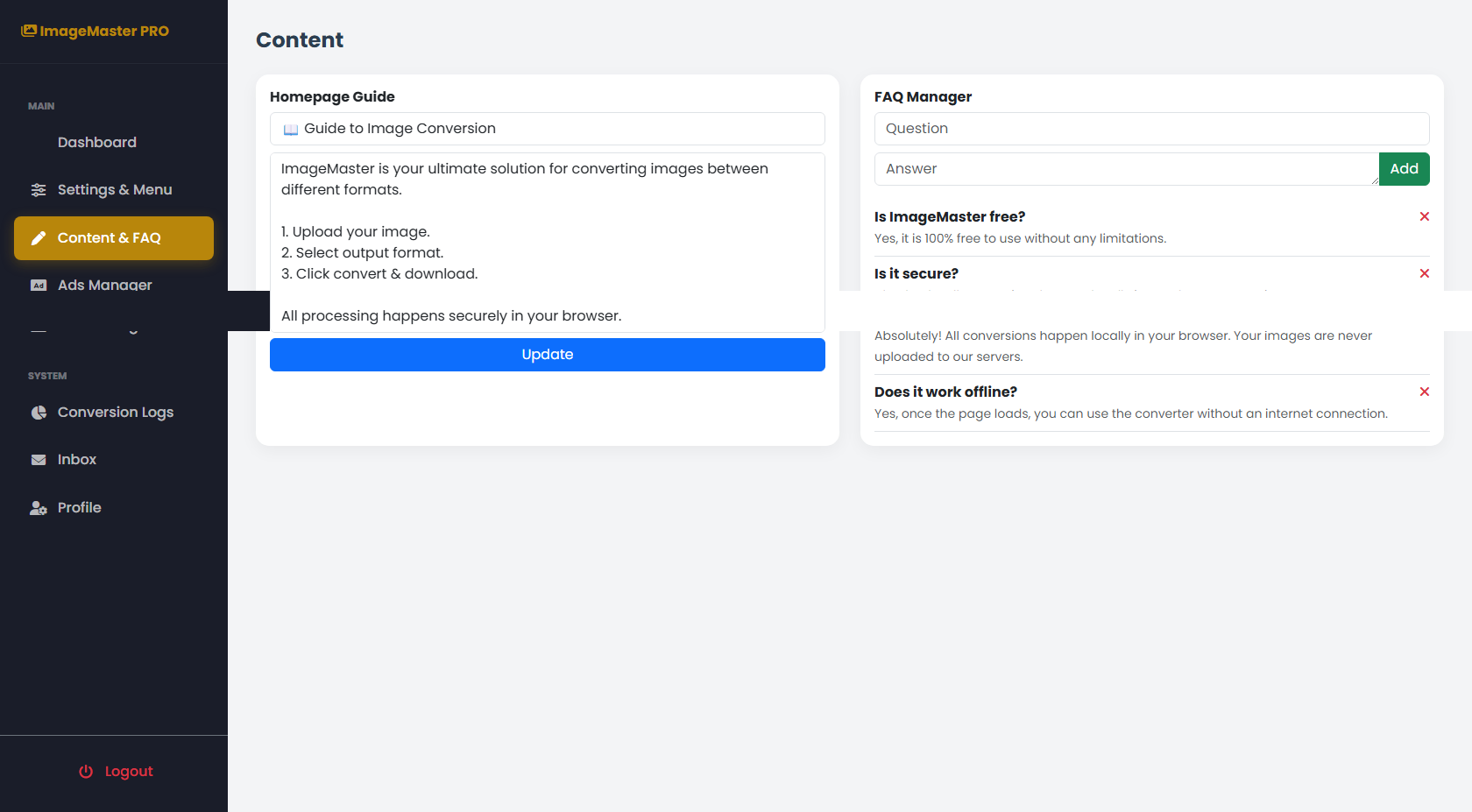Delete the "Is ImageMaster free?" FAQ entry
This screenshot has height=812, width=1472.
[1424, 216]
